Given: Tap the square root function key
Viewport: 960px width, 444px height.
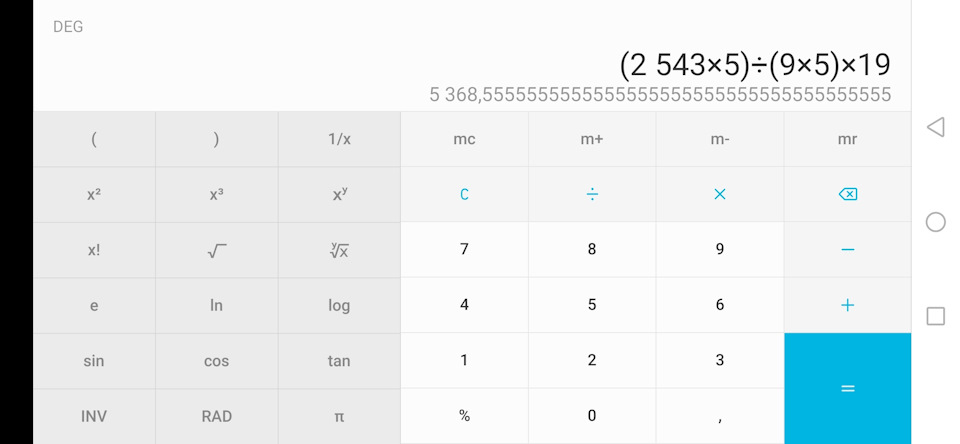Looking at the screenshot, I should [x=217, y=250].
